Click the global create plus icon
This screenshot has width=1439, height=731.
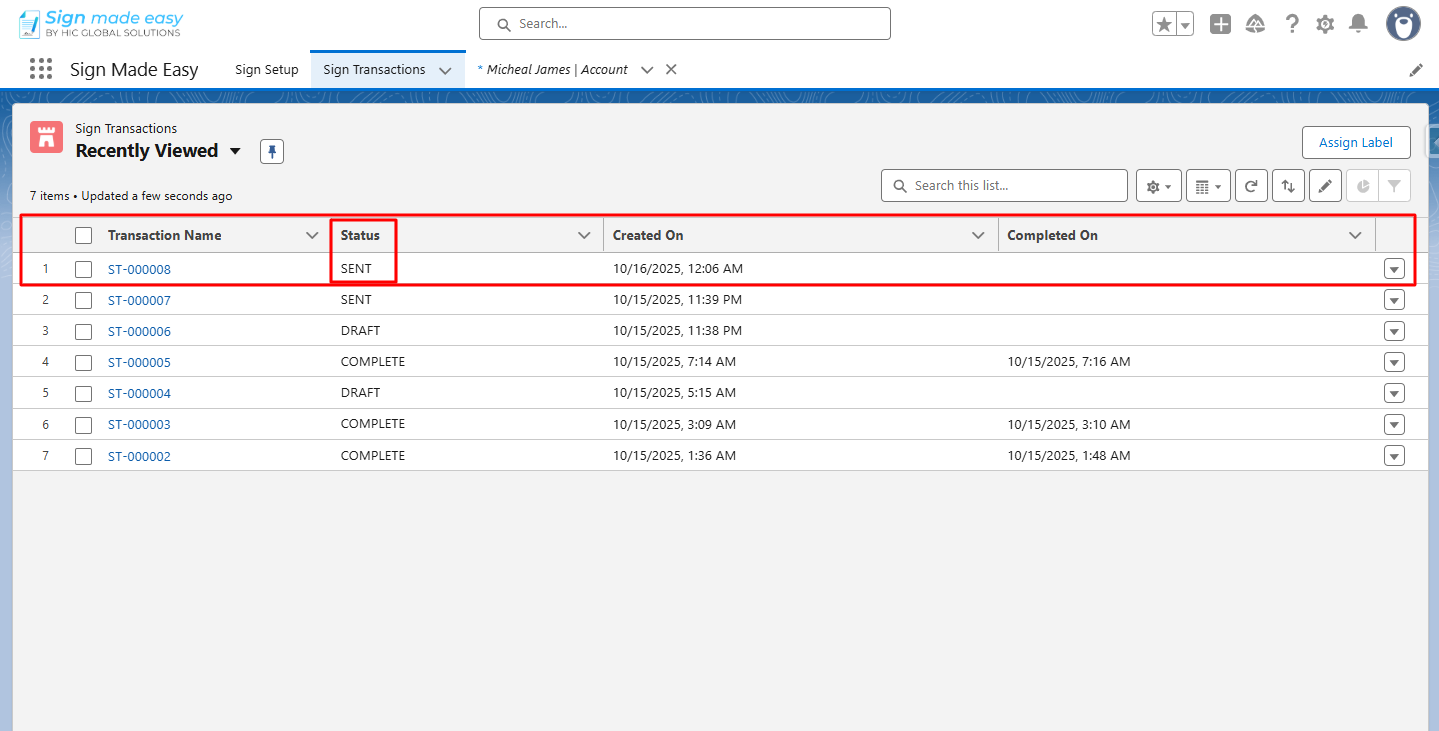(1220, 24)
